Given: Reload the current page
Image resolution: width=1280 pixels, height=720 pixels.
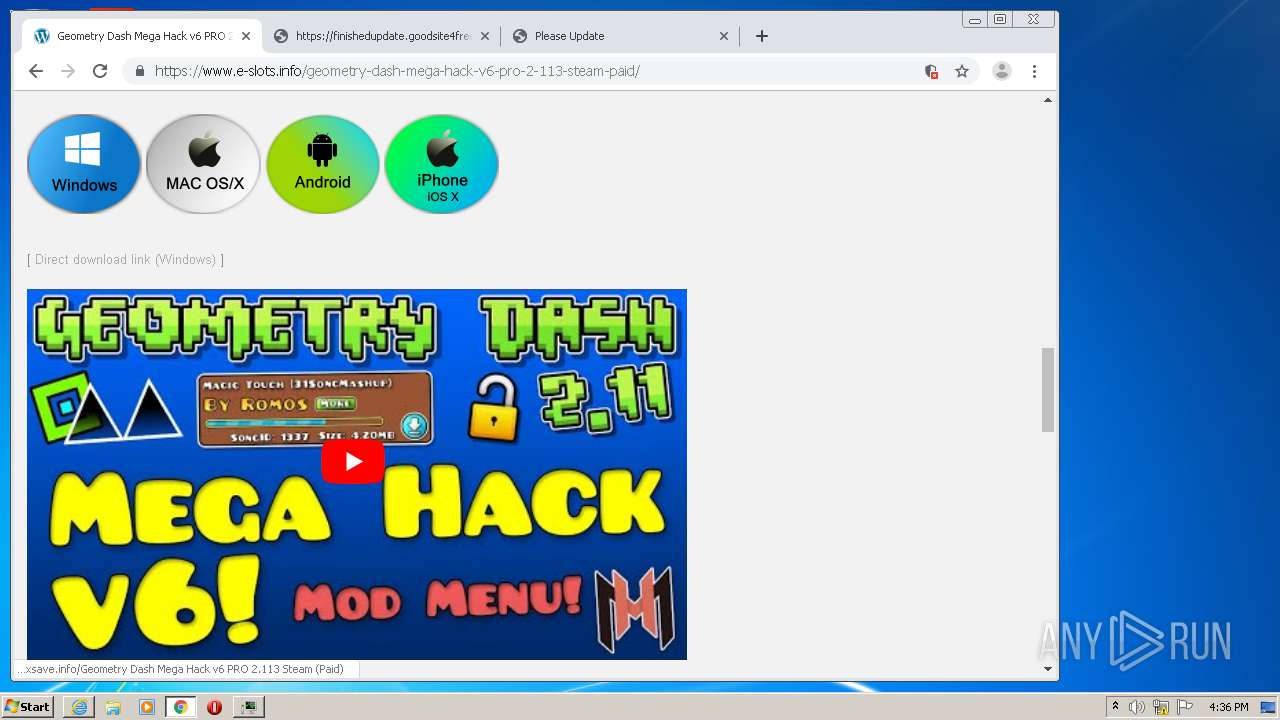Looking at the screenshot, I should coord(100,71).
